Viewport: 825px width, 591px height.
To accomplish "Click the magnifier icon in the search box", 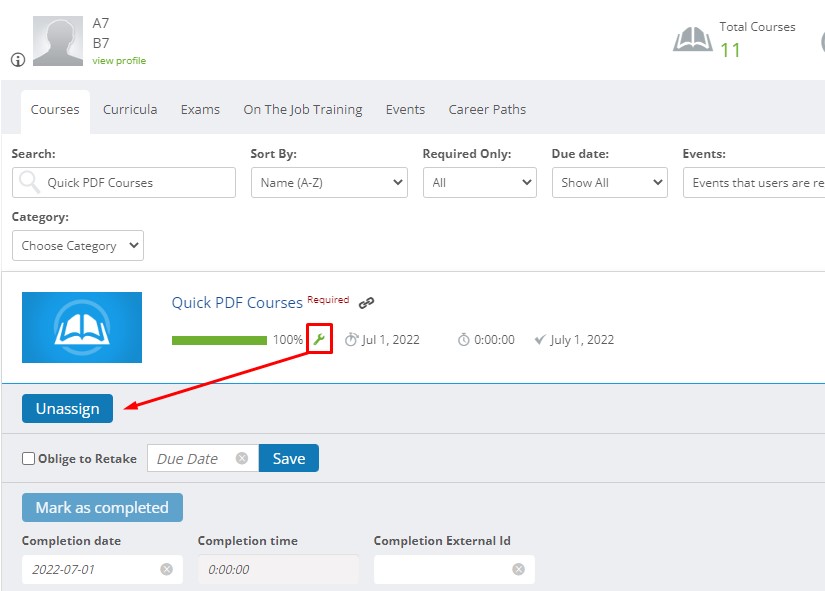I will click(x=28, y=182).
